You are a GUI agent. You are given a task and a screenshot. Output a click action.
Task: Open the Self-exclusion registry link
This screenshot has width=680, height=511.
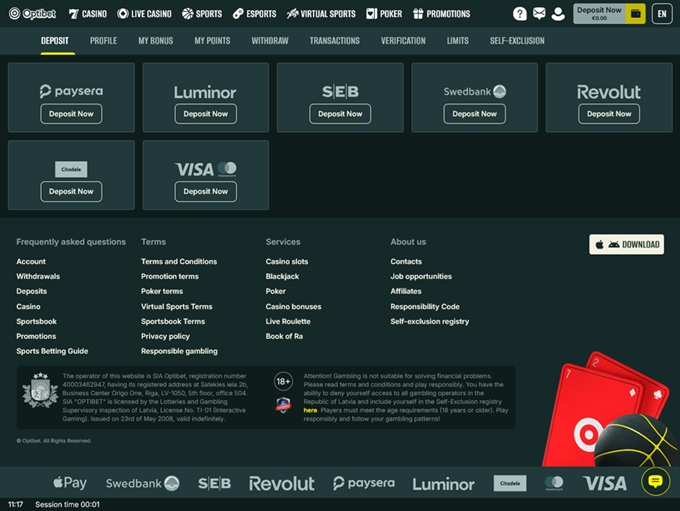click(429, 321)
